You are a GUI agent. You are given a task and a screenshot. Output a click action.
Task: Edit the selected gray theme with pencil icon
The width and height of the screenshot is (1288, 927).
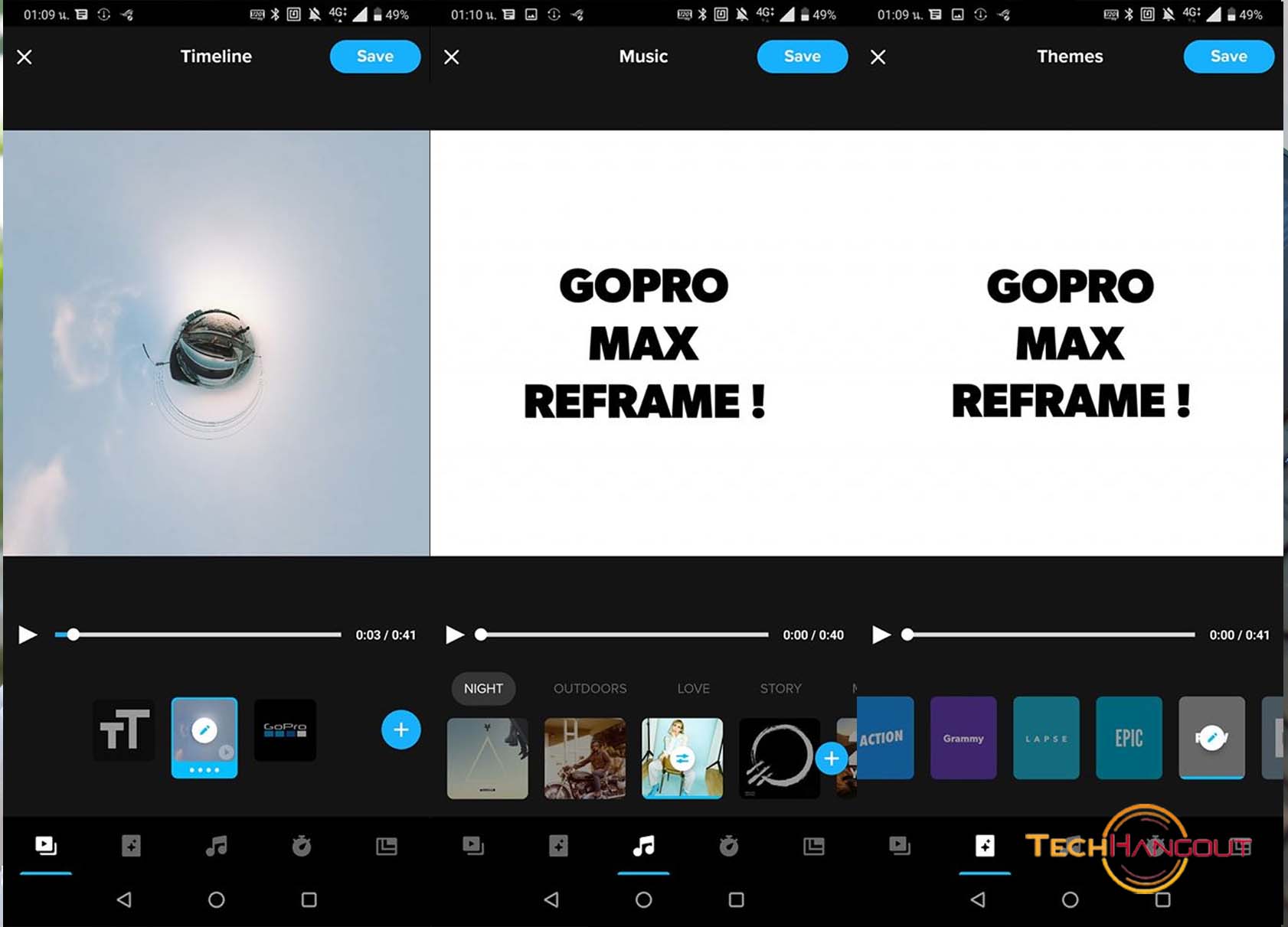[x=1211, y=738]
